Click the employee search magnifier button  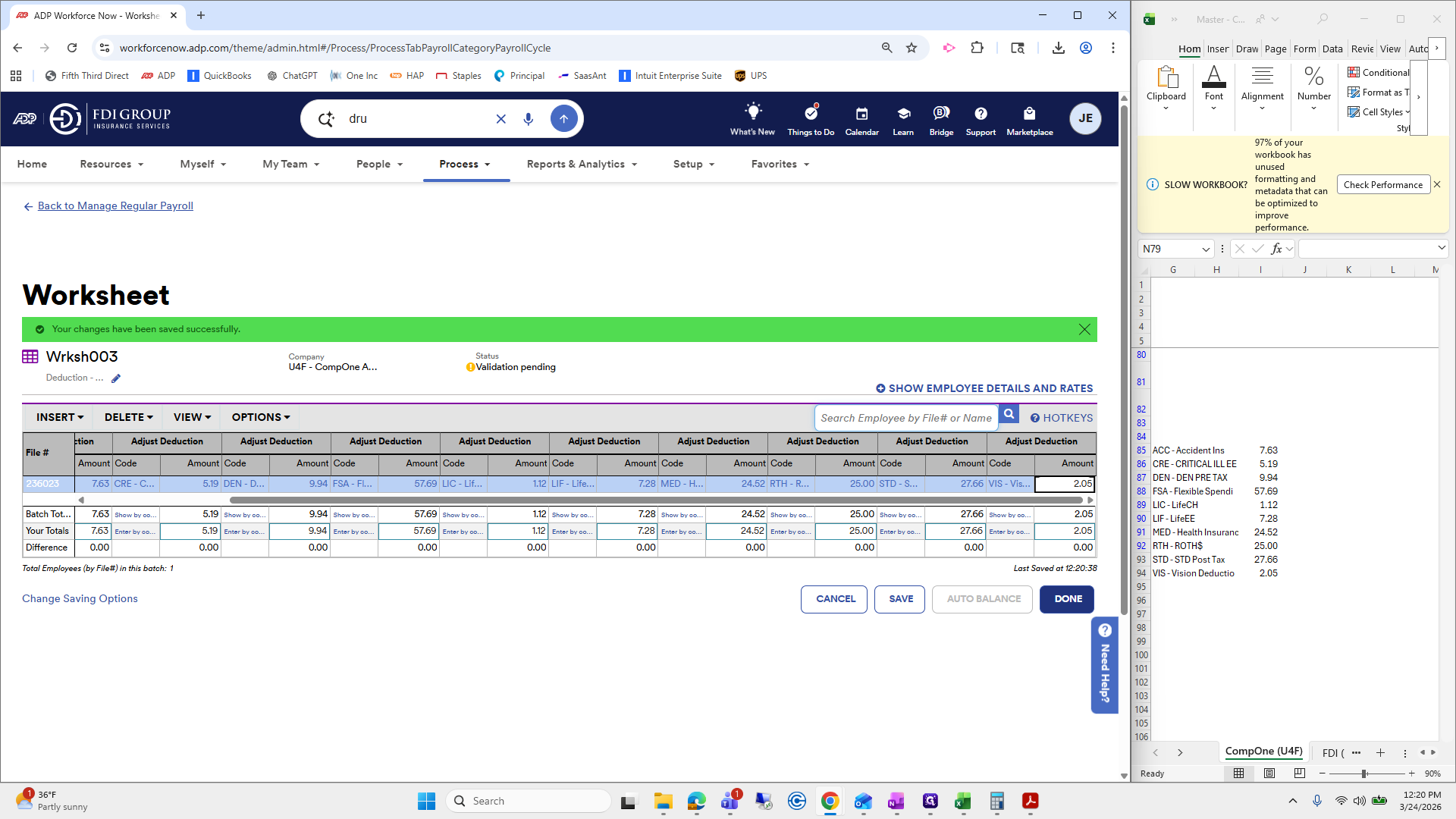click(x=1009, y=415)
